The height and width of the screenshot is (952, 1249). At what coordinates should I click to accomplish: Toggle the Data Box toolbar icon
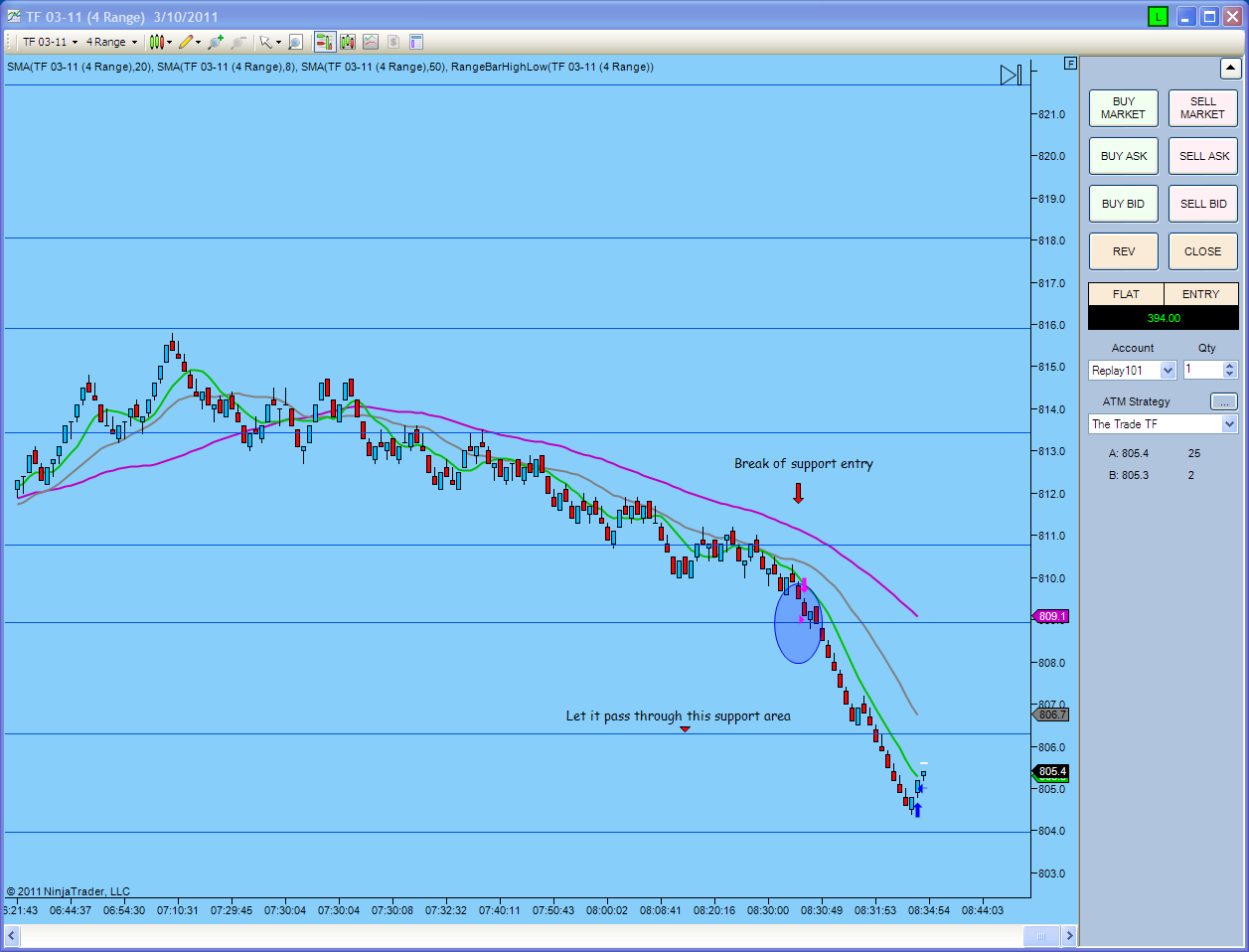(x=348, y=42)
